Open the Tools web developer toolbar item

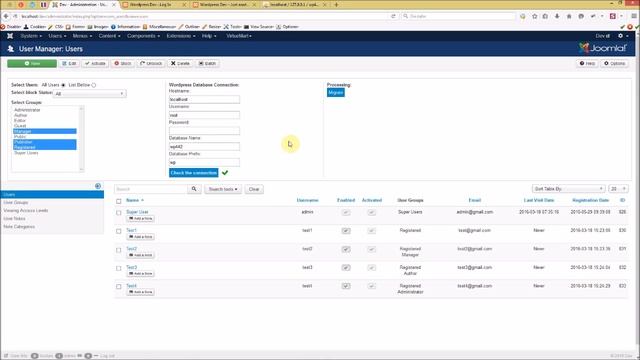coord(232,27)
